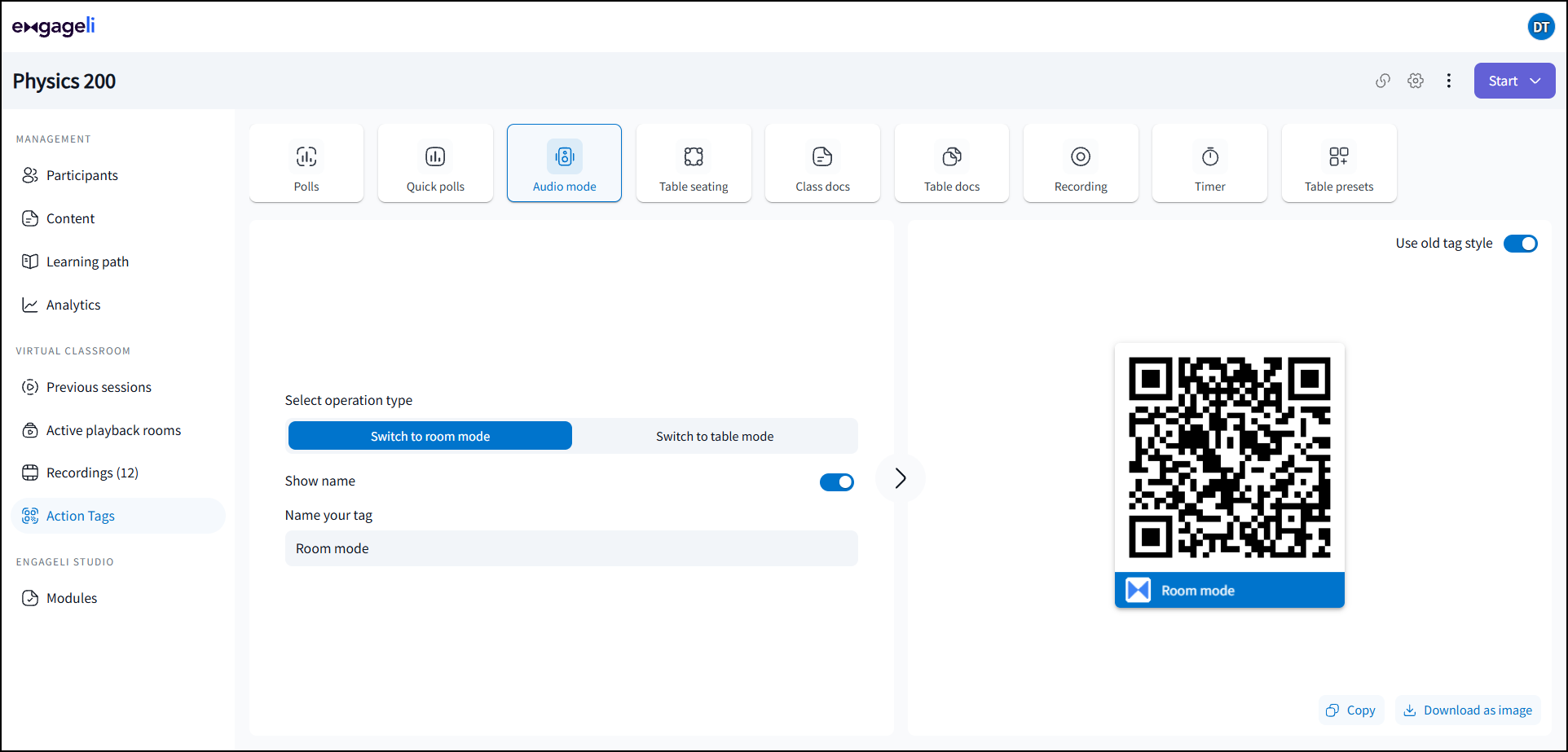
Task: Click the Name your tag input field
Action: click(x=571, y=548)
